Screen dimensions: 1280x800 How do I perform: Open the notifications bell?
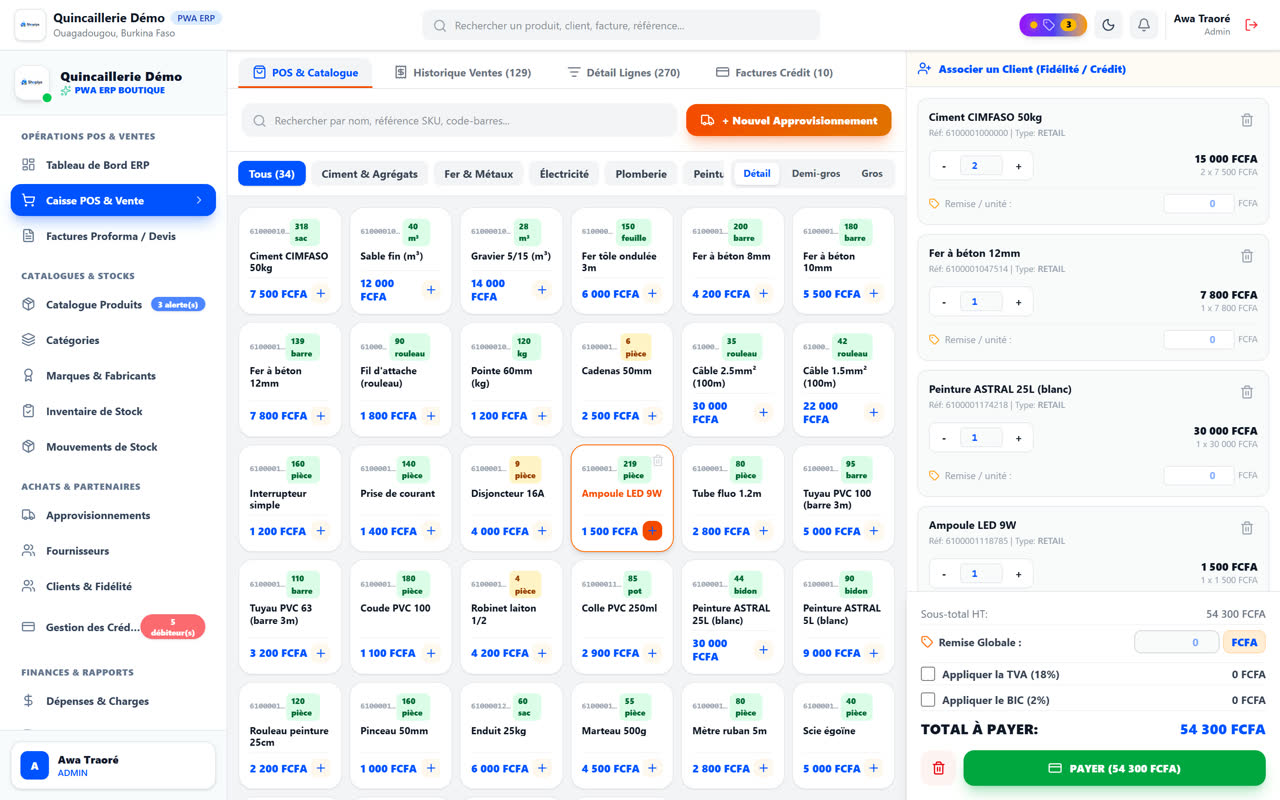[1144, 25]
